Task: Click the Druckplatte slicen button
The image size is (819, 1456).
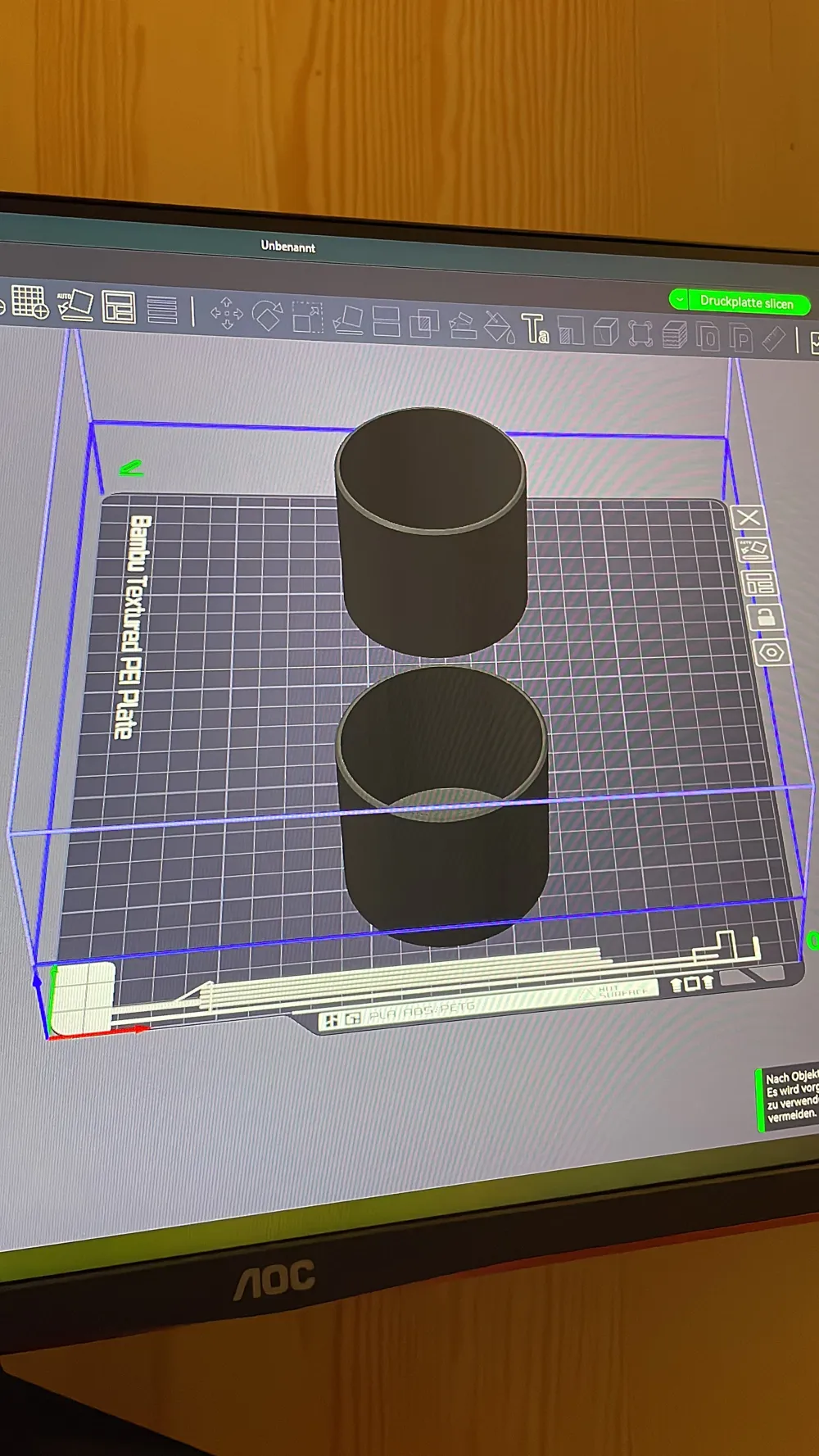Action: (746, 302)
